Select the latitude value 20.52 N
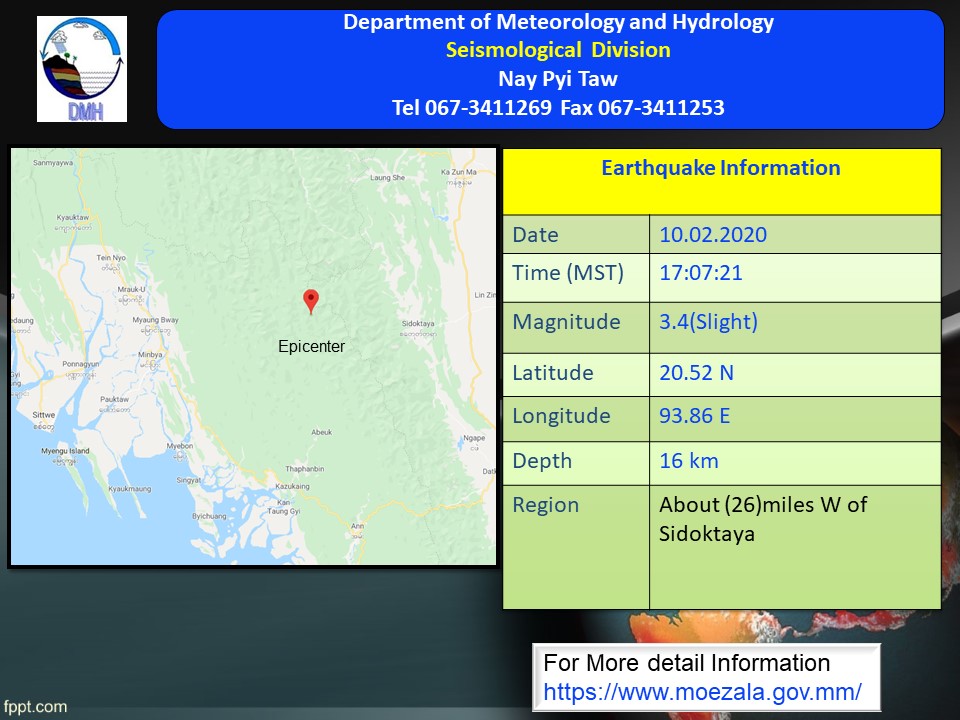Image resolution: width=960 pixels, height=720 pixels. tap(696, 373)
